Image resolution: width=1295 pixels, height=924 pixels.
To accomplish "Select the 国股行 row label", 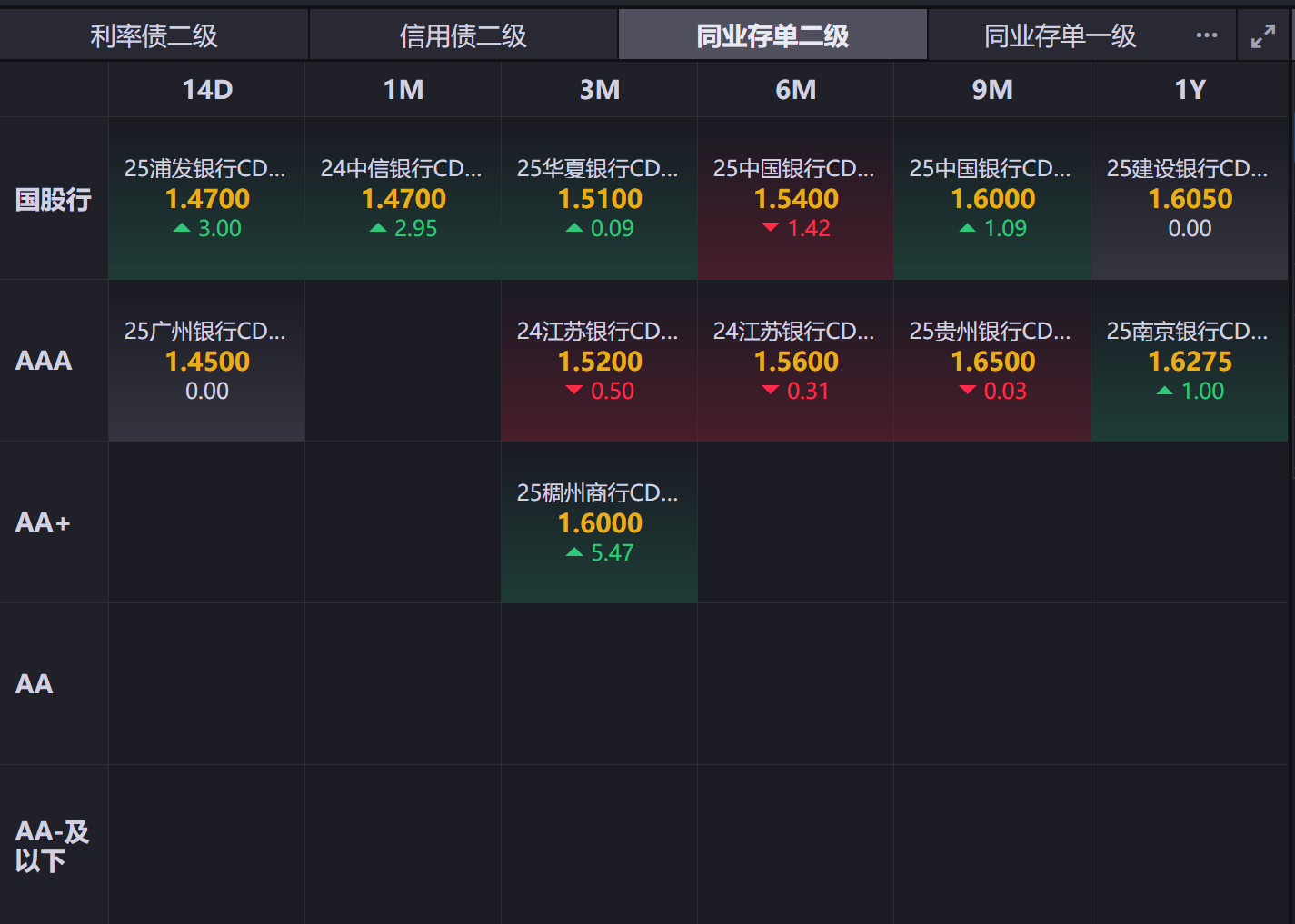I will (x=54, y=199).
